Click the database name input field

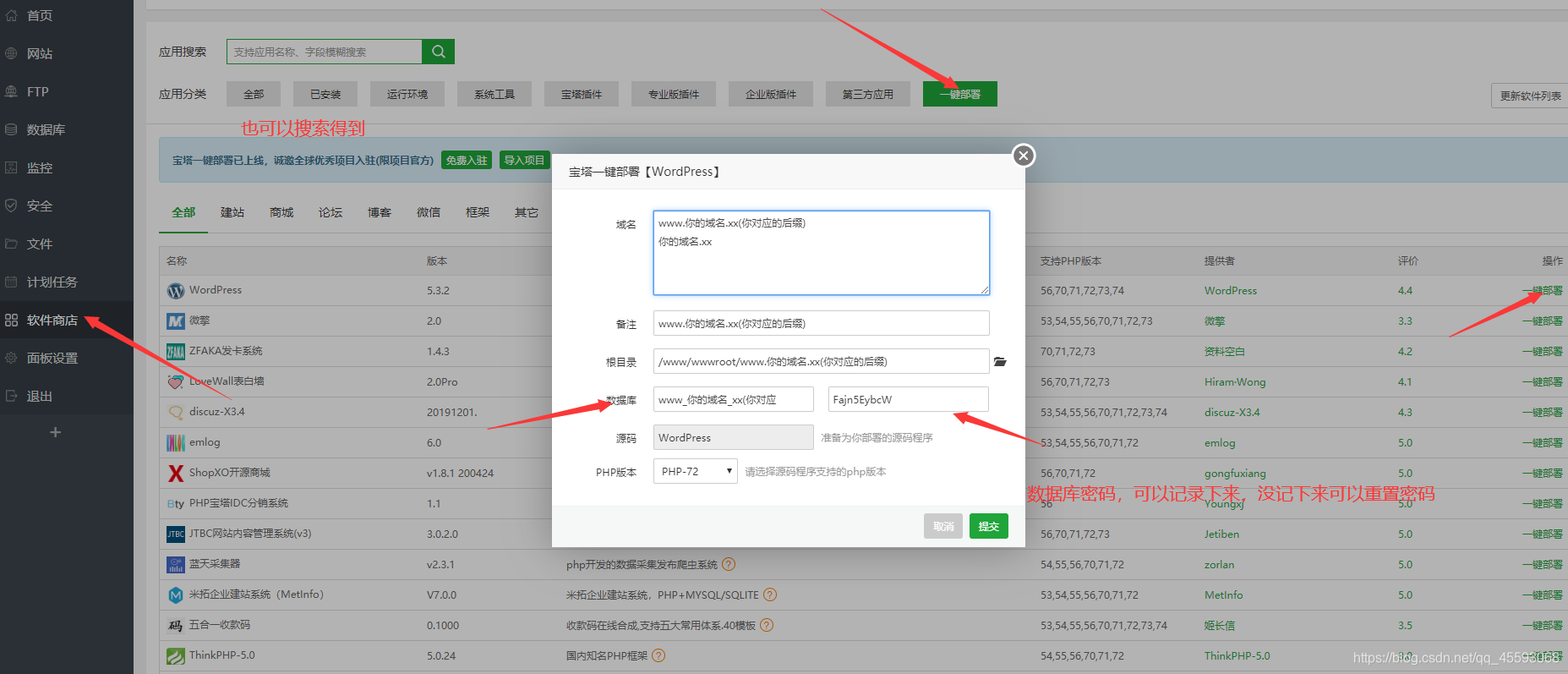click(733, 399)
